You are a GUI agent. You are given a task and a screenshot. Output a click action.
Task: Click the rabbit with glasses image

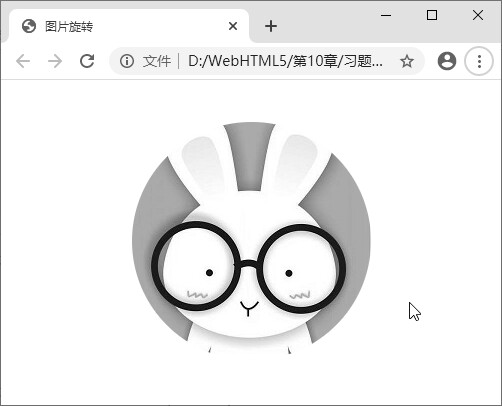[251, 238]
